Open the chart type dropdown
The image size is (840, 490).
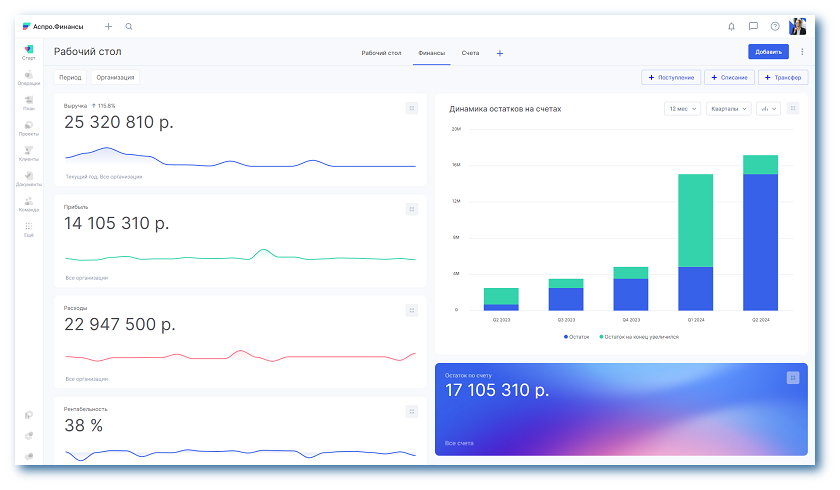coord(769,108)
